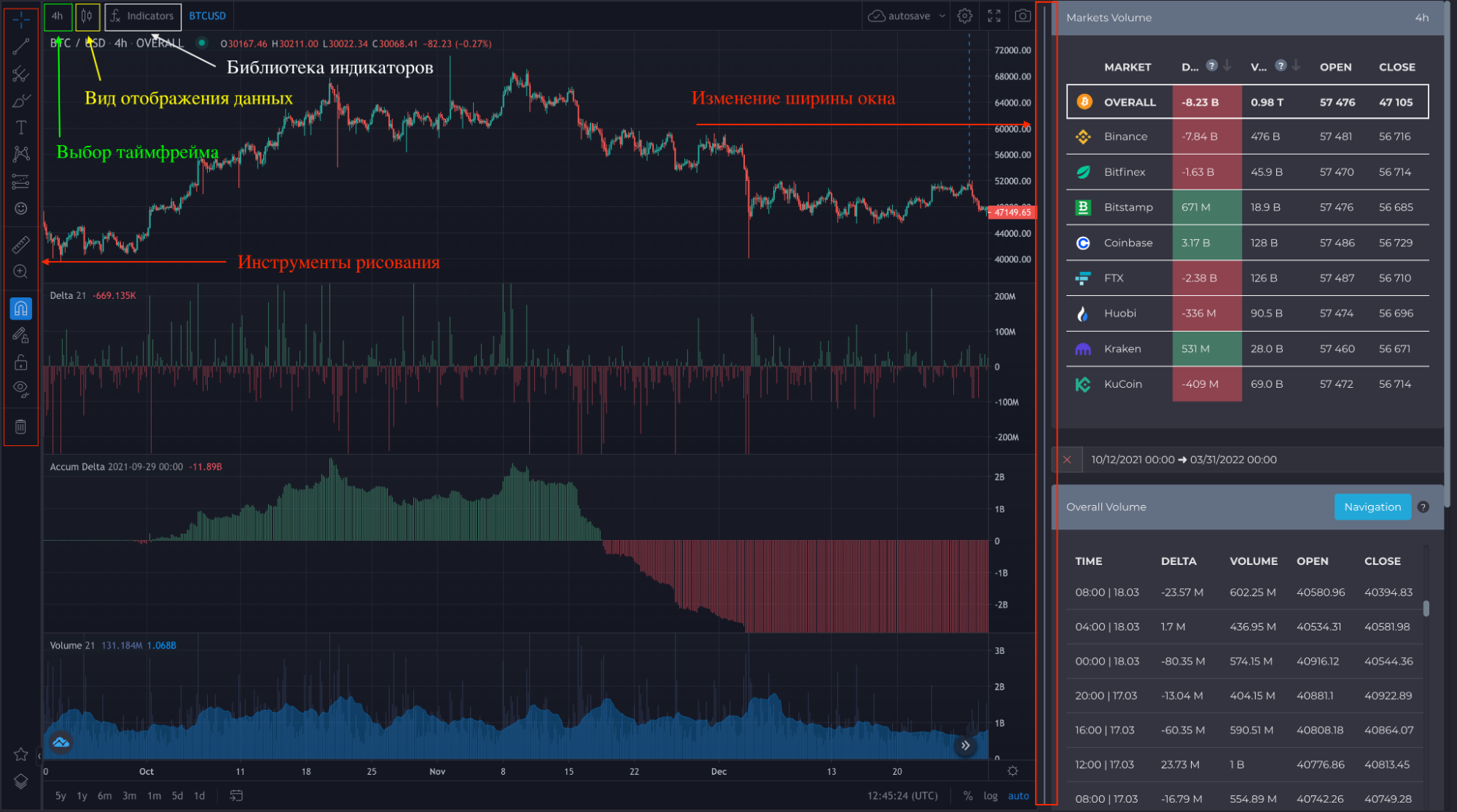Open the 4h timeframe dropdown
This screenshot has width=1457, height=812.
click(58, 16)
